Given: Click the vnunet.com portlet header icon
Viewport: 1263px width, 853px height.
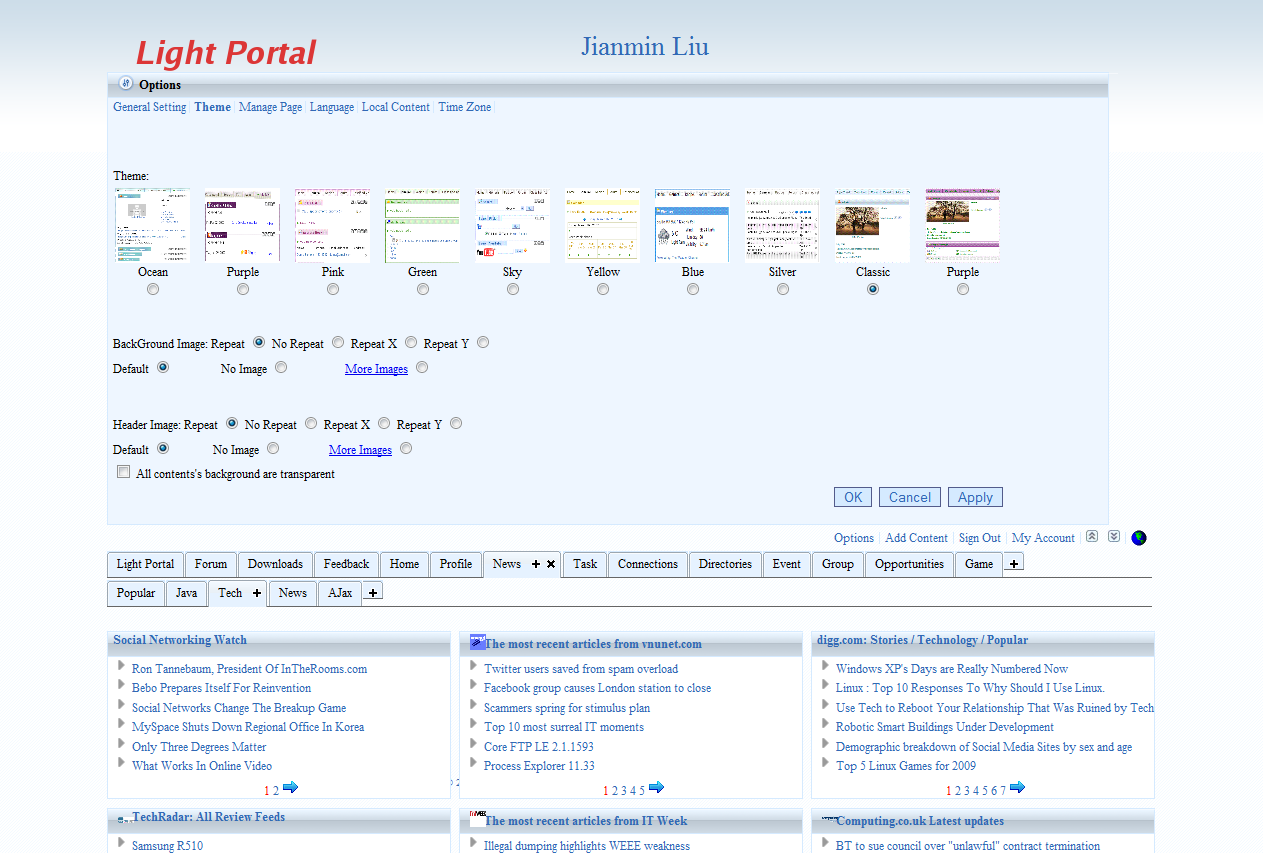Looking at the screenshot, I should 477,641.
